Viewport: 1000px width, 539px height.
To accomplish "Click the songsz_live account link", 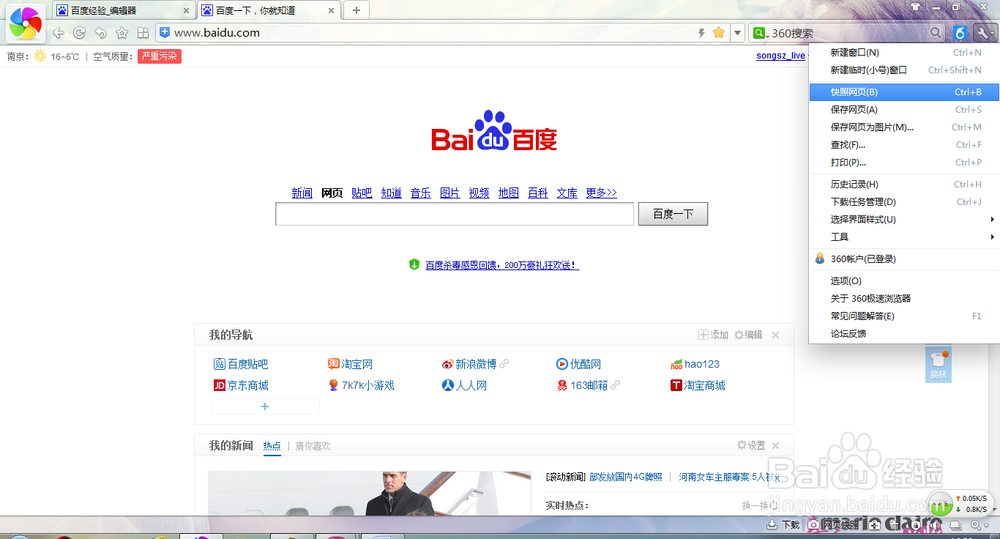I will [781, 56].
